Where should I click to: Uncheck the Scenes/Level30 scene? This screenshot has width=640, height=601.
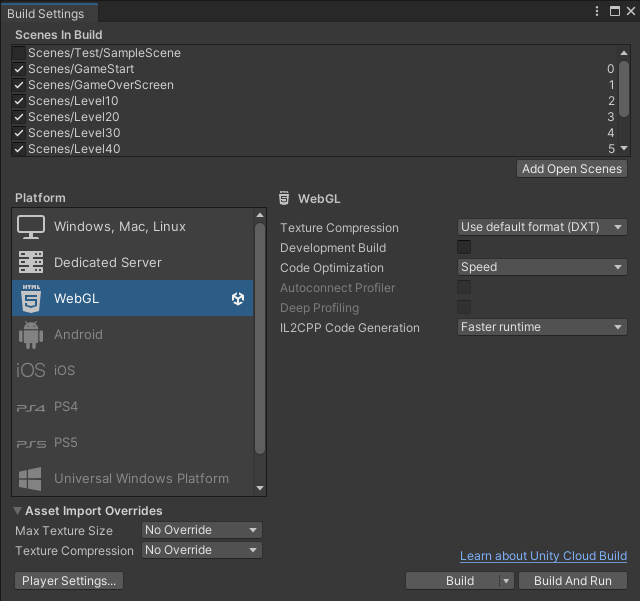(19, 133)
